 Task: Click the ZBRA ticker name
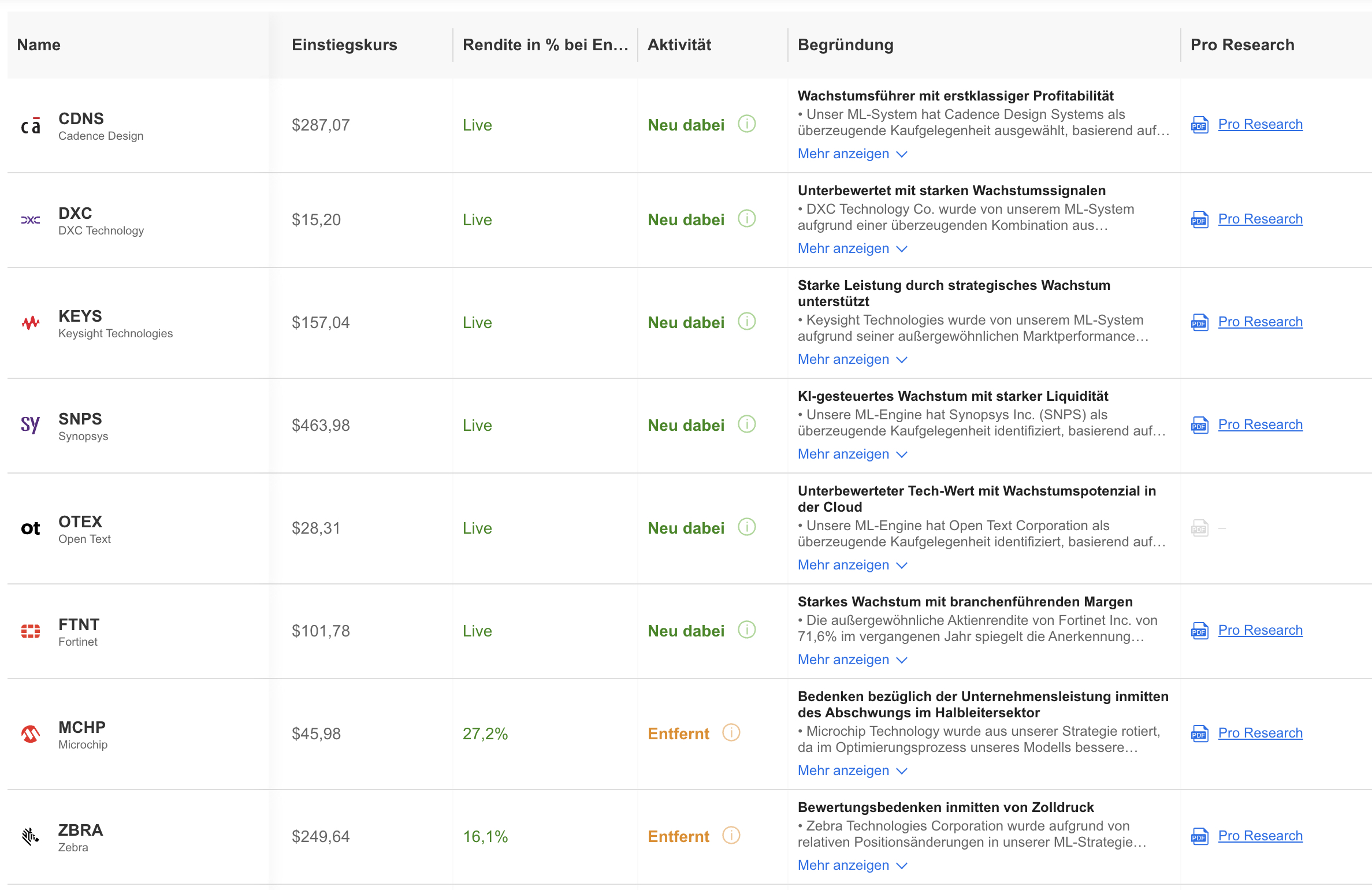pyautogui.click(x=80, y=830)
